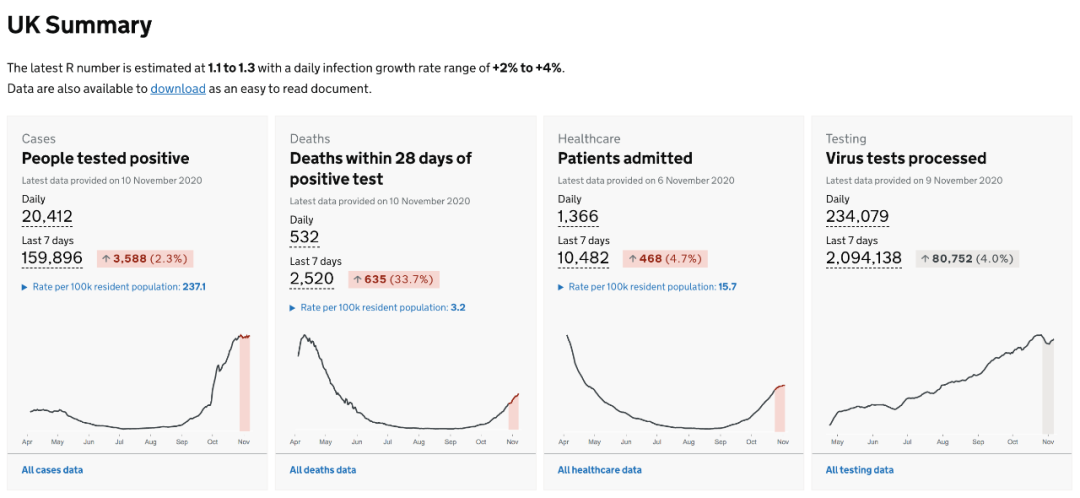
Task: Open the download link for the data
Action: coord(178,89)
